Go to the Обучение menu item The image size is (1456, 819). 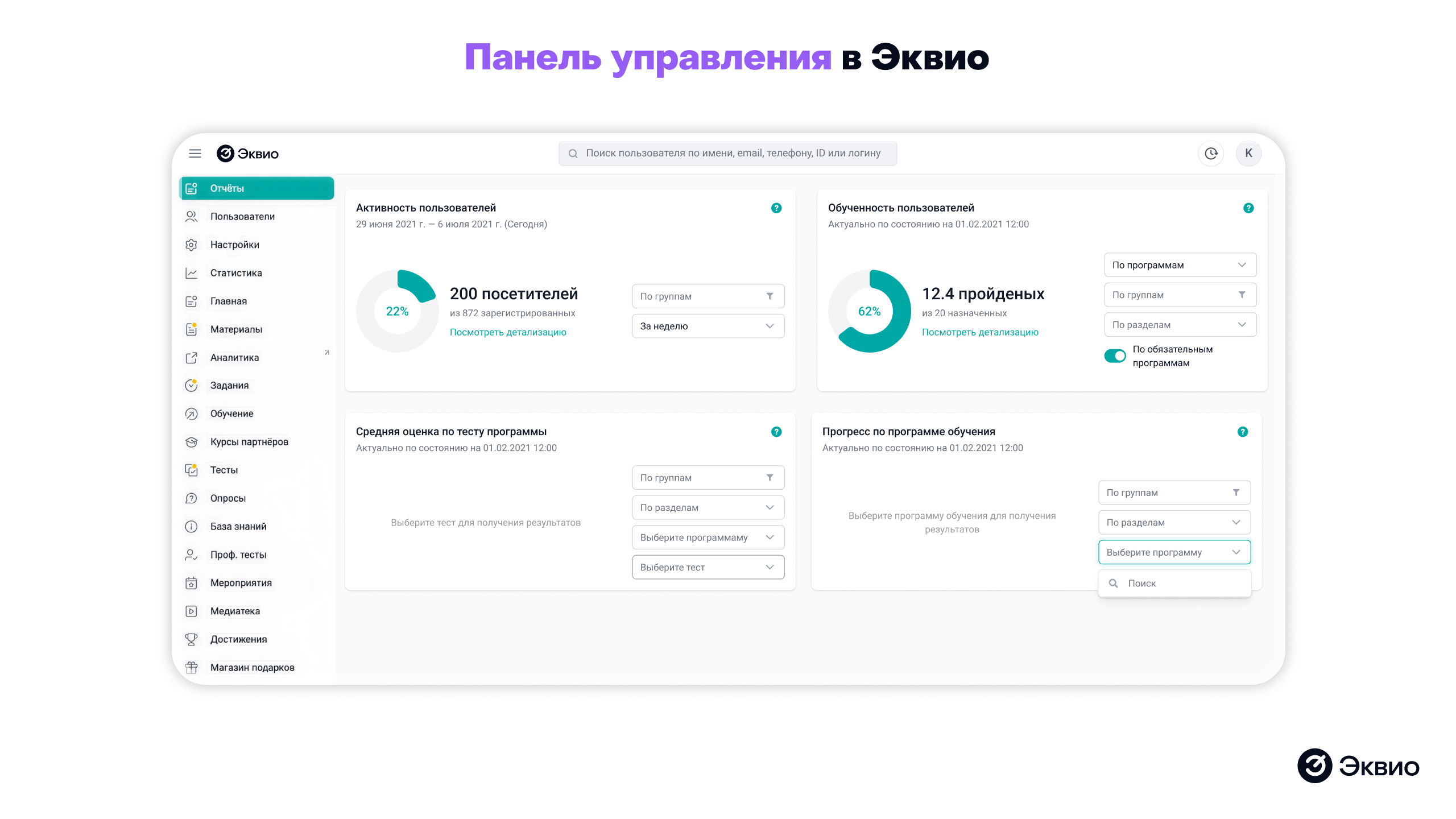231,413
